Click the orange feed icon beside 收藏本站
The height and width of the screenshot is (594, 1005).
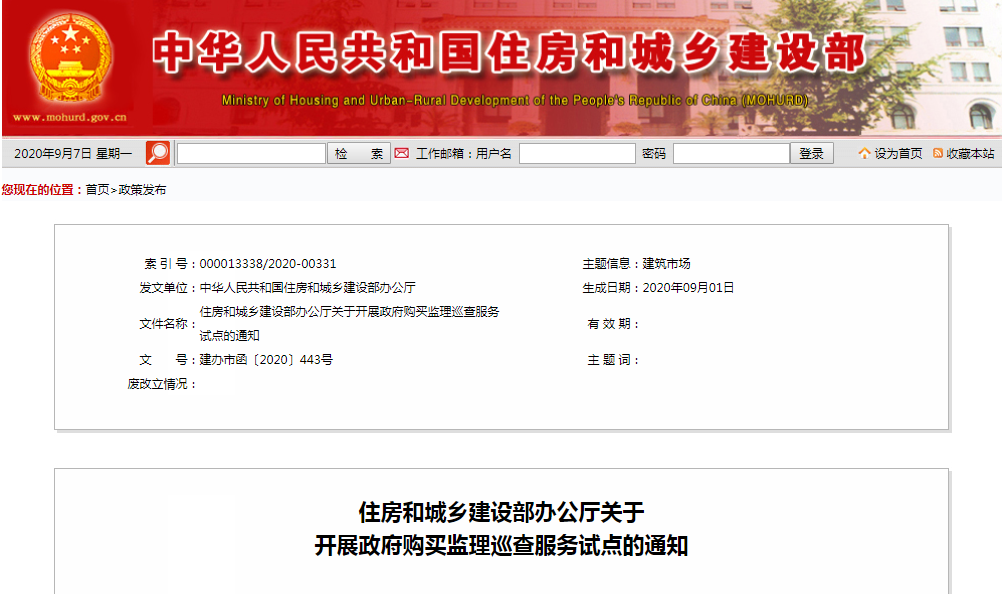(x=938, y=153)
